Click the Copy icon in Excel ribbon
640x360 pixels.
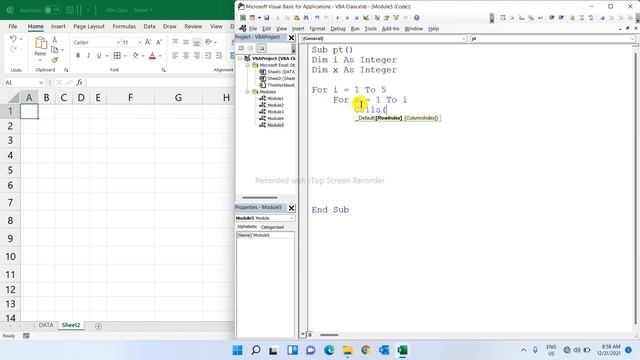54,50
